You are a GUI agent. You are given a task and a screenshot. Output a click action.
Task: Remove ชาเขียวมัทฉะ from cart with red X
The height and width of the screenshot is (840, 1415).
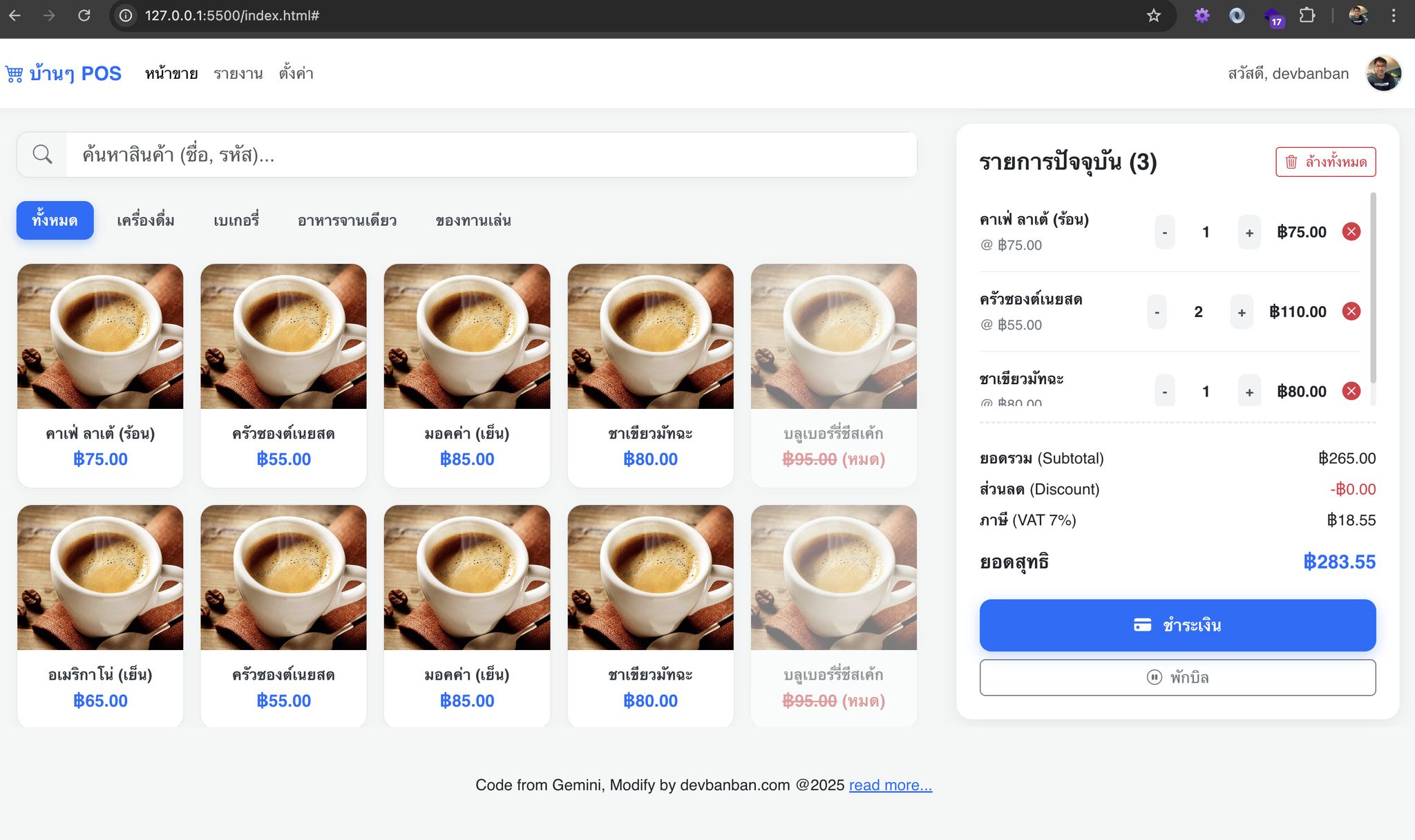coord(1351,392)
